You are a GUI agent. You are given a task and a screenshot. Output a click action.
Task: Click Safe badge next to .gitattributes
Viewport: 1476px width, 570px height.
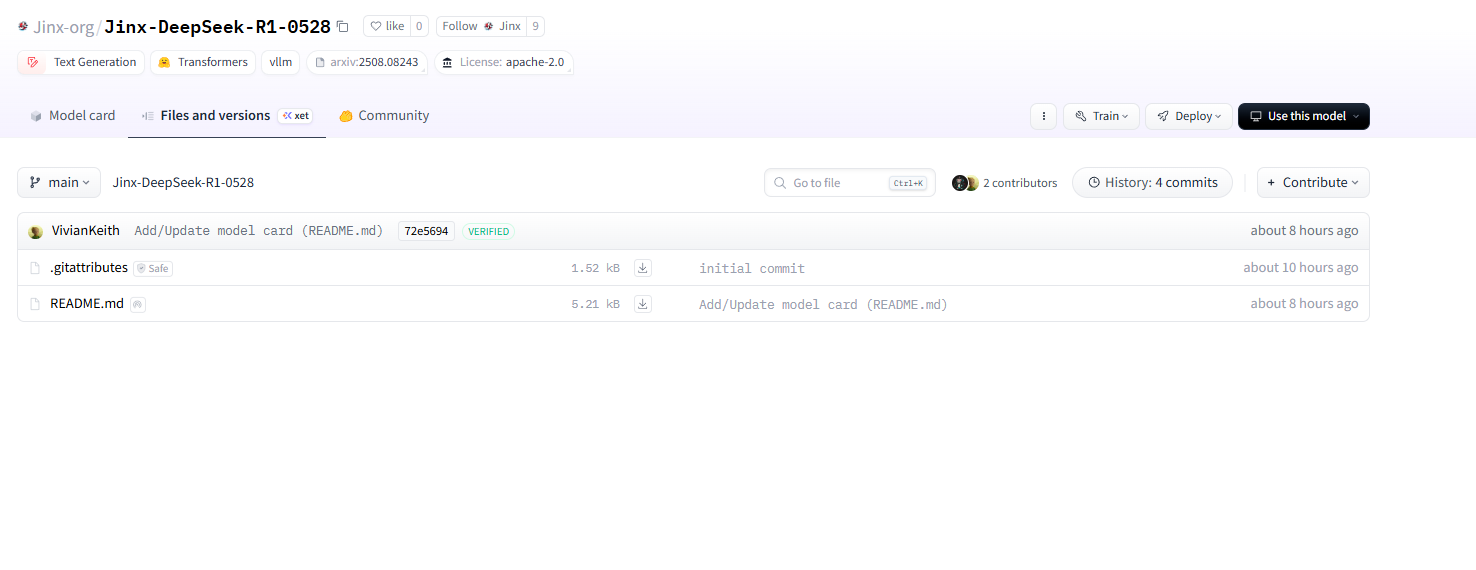coord(153,268)
